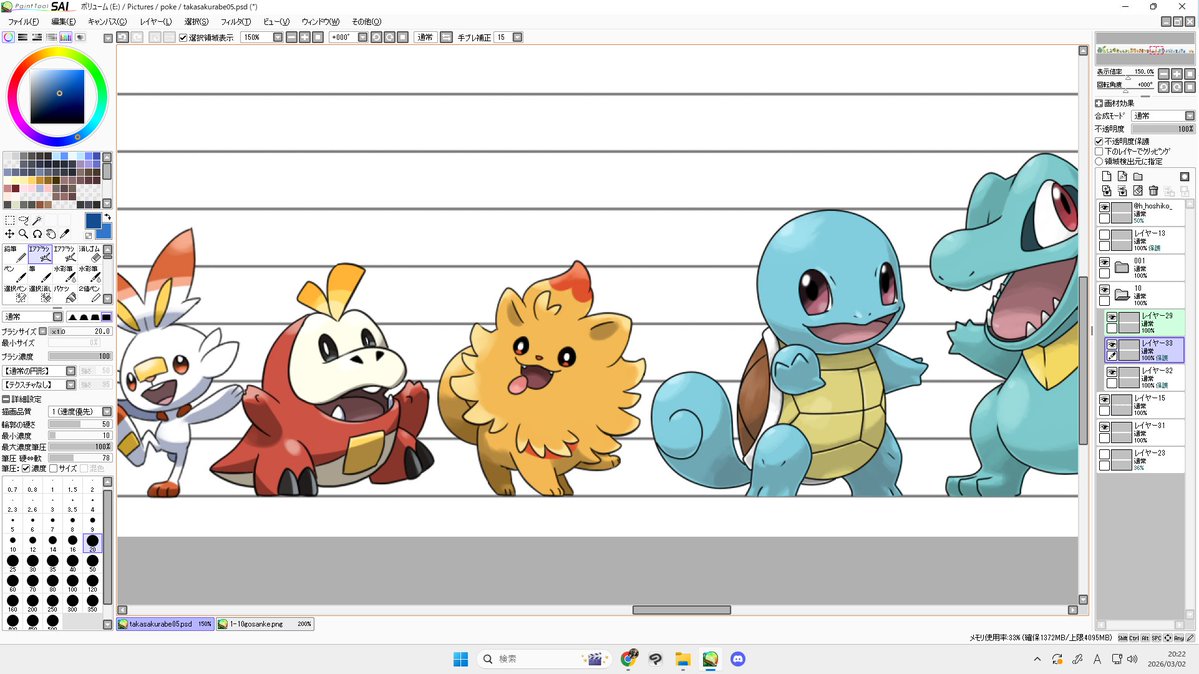
Task: Select the ペン pen brush
Action: click(15, 274)
